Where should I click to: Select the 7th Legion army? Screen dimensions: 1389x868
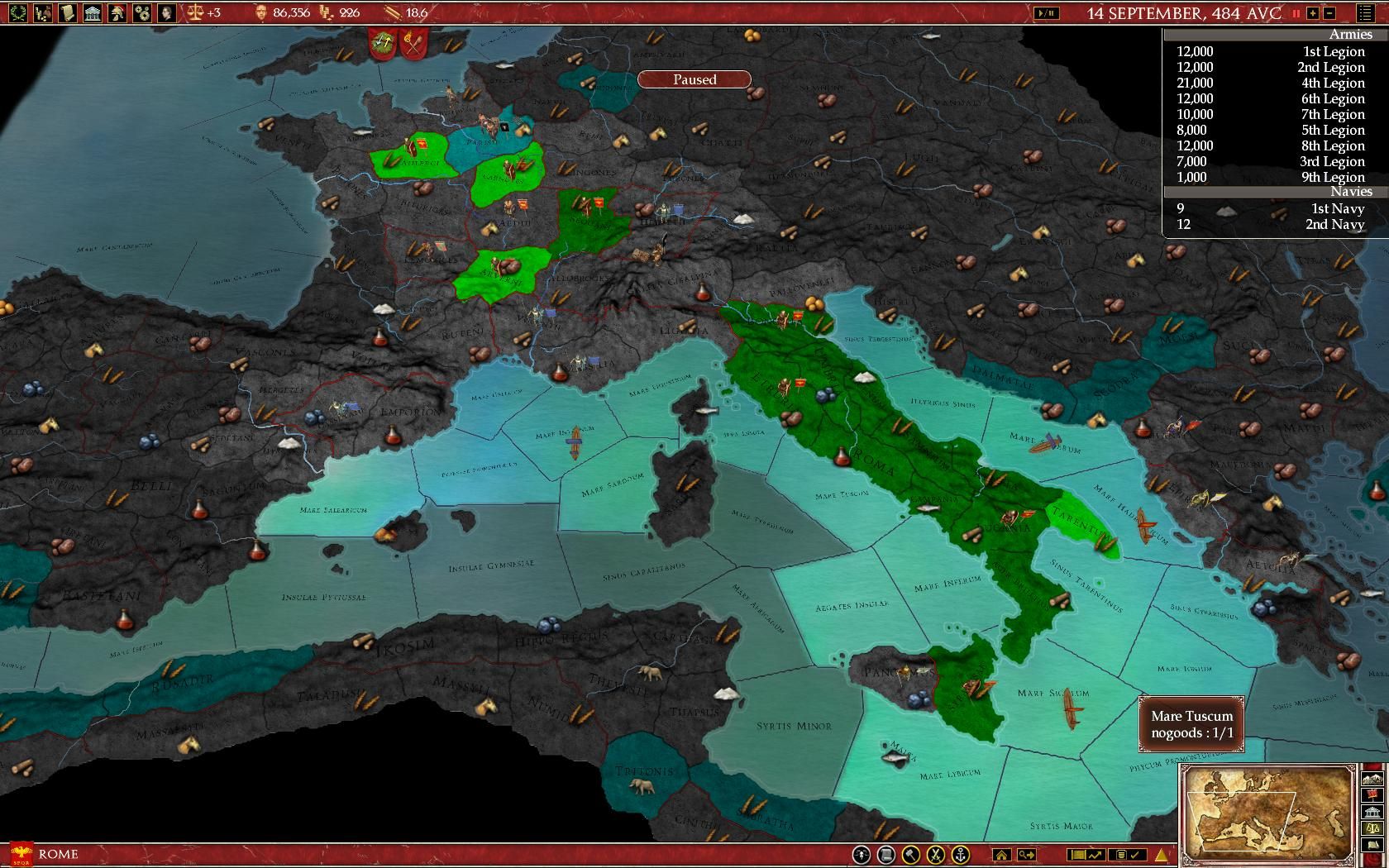tap(1271, 114)
